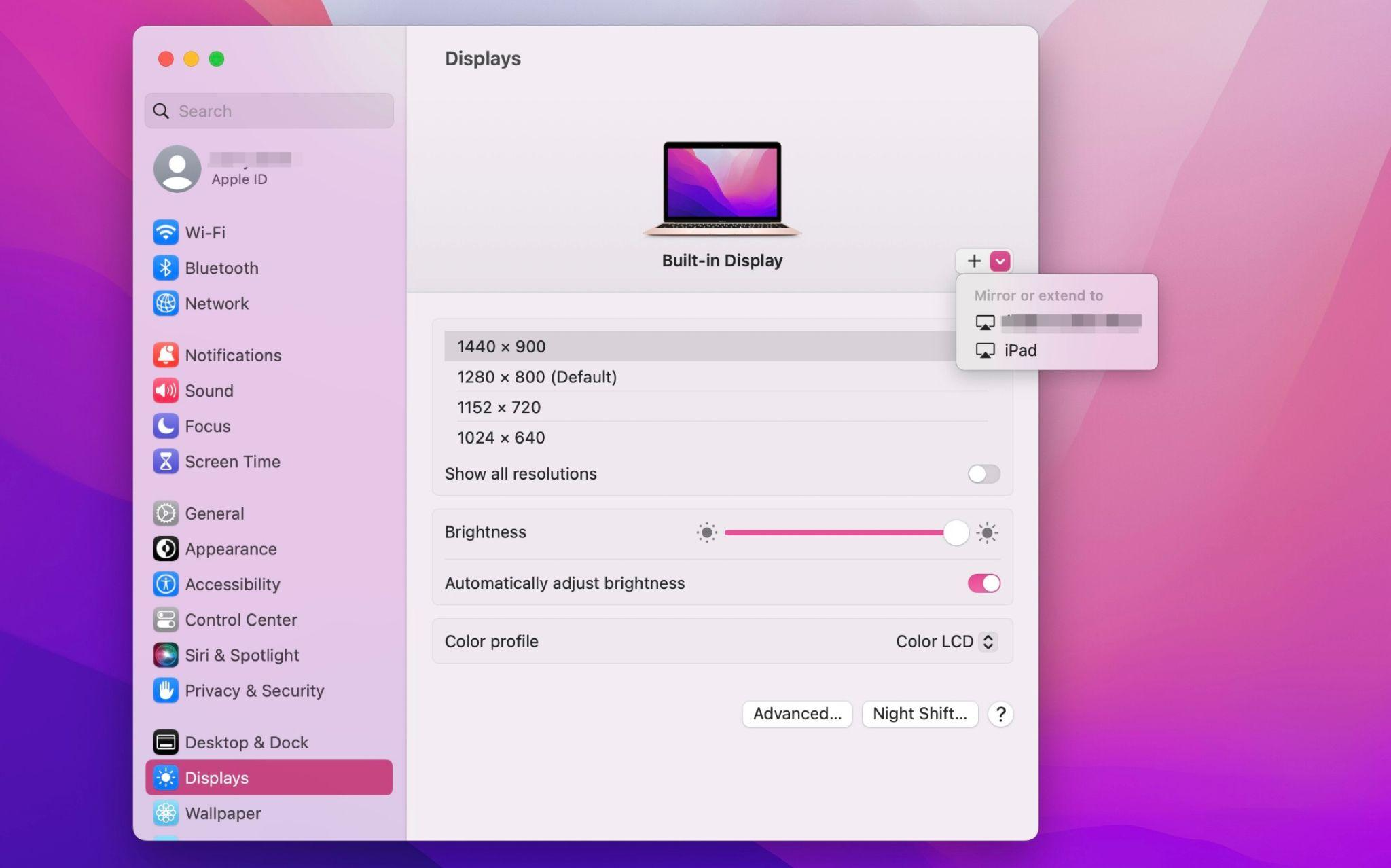This screenshot has height=868, width=1391.
Task: Open Desktop & Dock settings
Action: pos(269,742)
